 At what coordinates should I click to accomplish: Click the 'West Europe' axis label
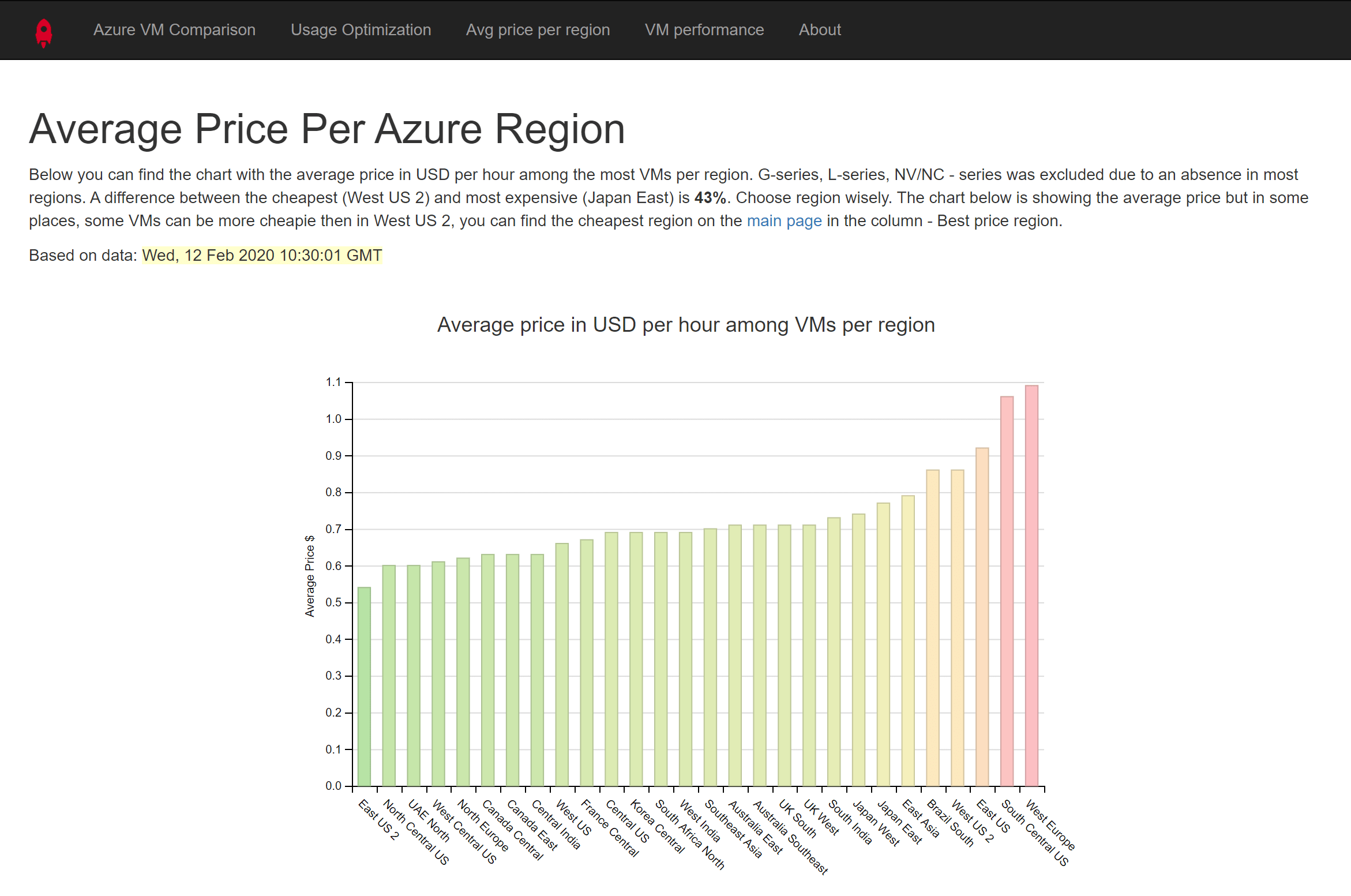click(1050, 825)
